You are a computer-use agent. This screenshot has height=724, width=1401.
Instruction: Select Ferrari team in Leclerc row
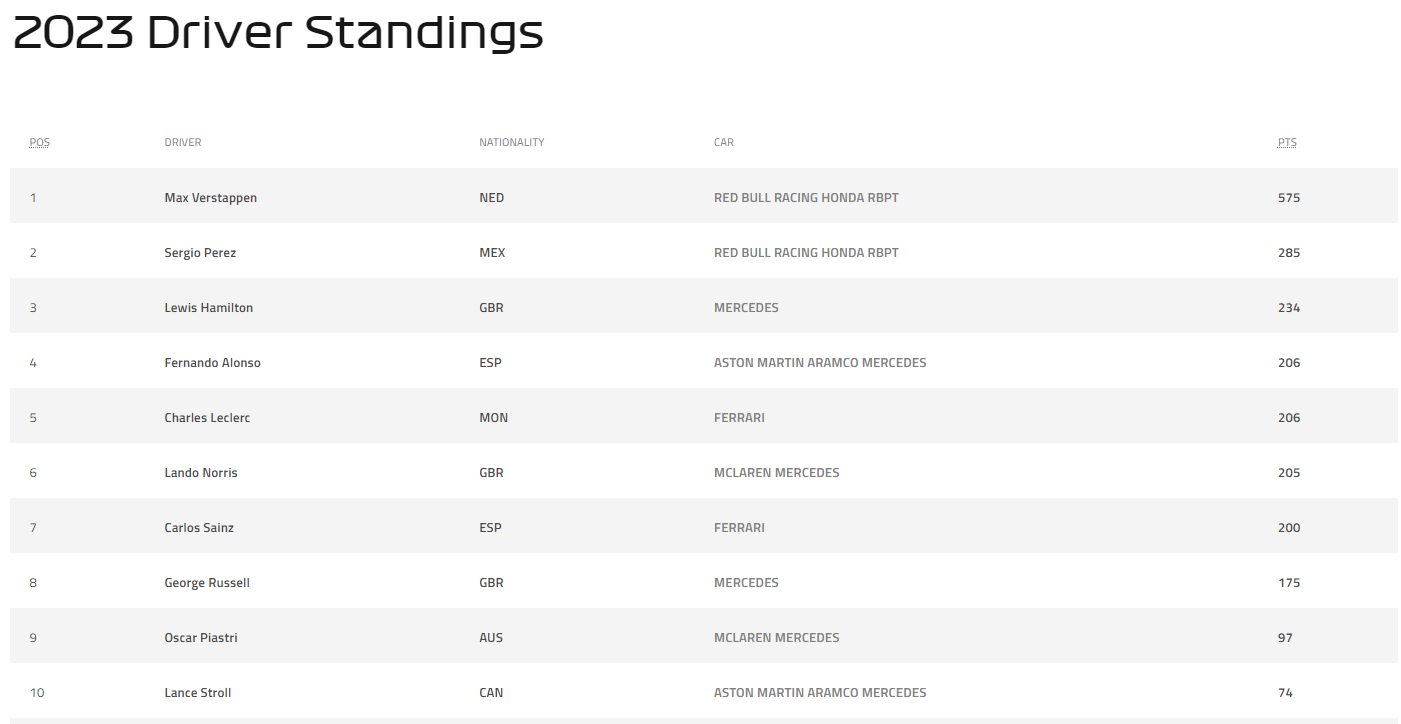(739, 418)
